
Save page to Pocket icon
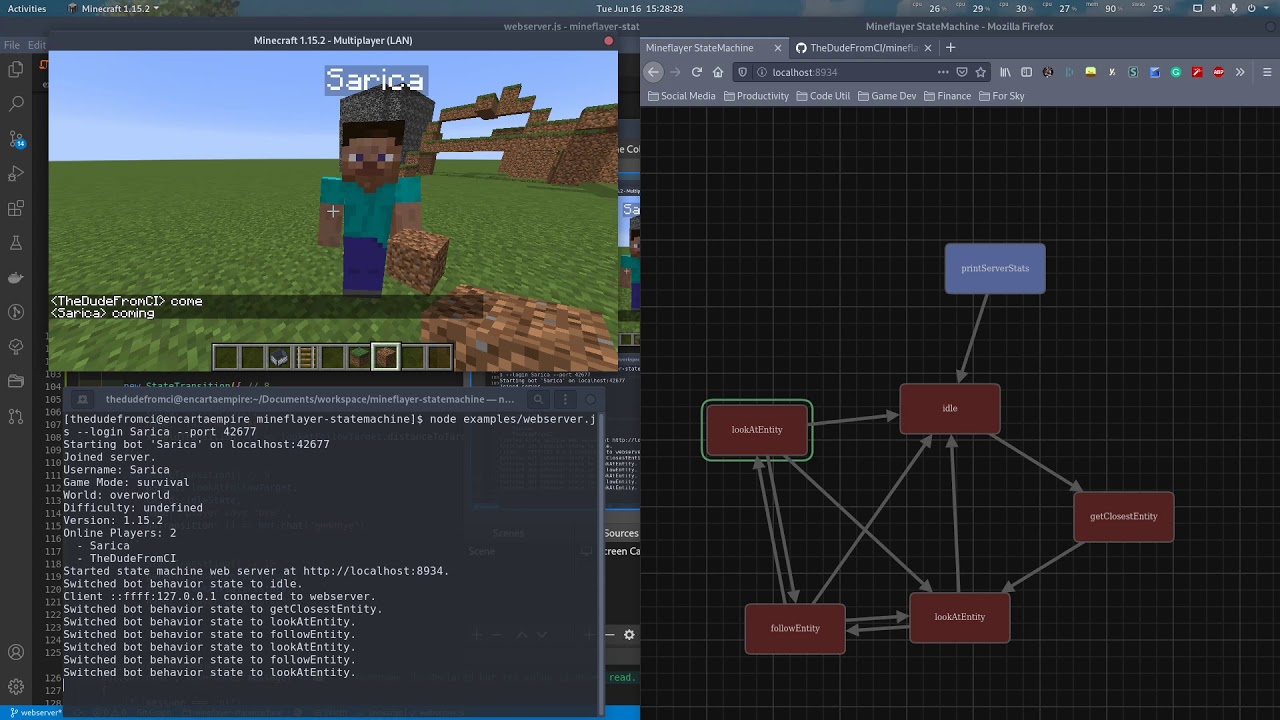(x=962, y=72)
